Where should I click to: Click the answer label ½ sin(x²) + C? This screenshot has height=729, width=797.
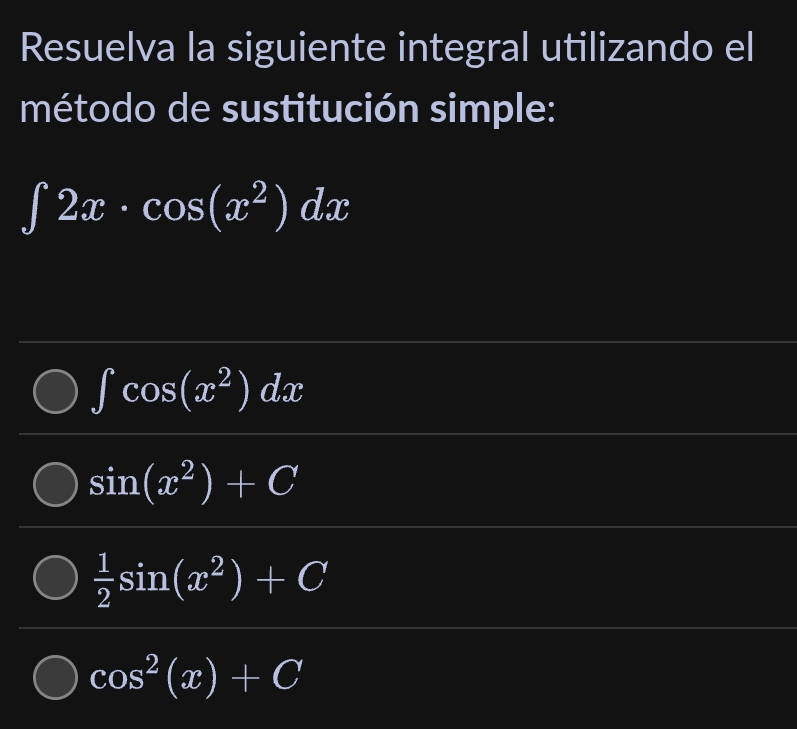[x=208, y=577]
